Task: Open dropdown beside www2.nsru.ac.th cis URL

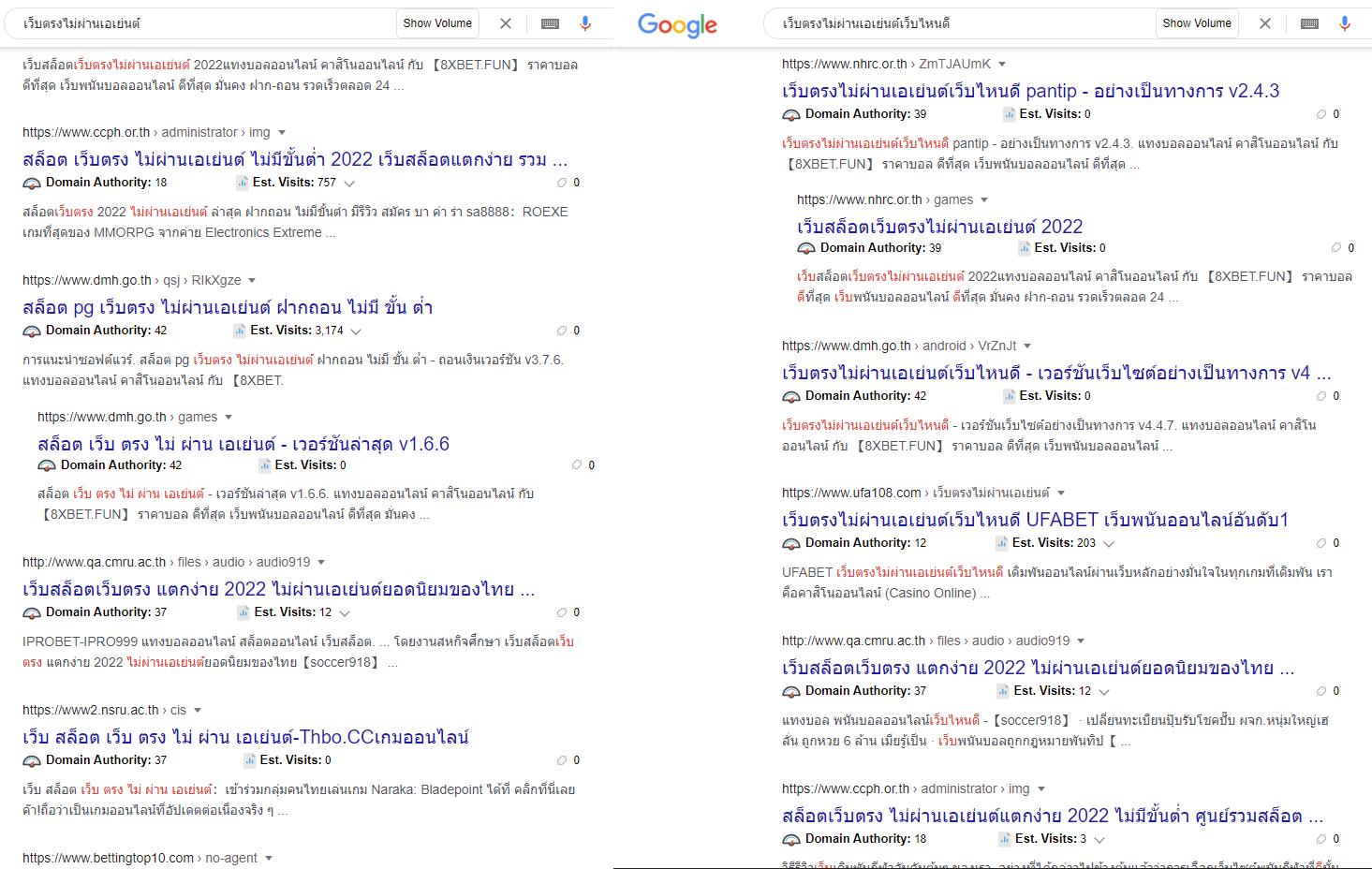Action: tap(198, 711)
